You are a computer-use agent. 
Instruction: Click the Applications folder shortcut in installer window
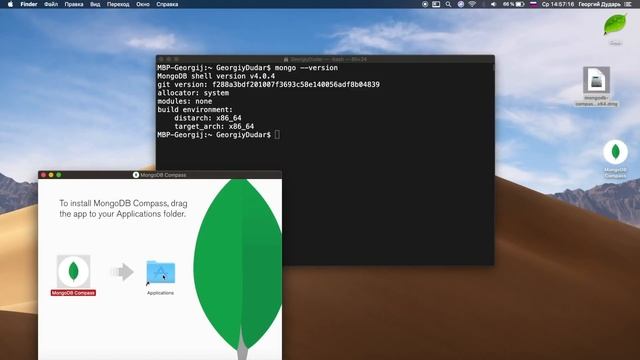[161, 272]
